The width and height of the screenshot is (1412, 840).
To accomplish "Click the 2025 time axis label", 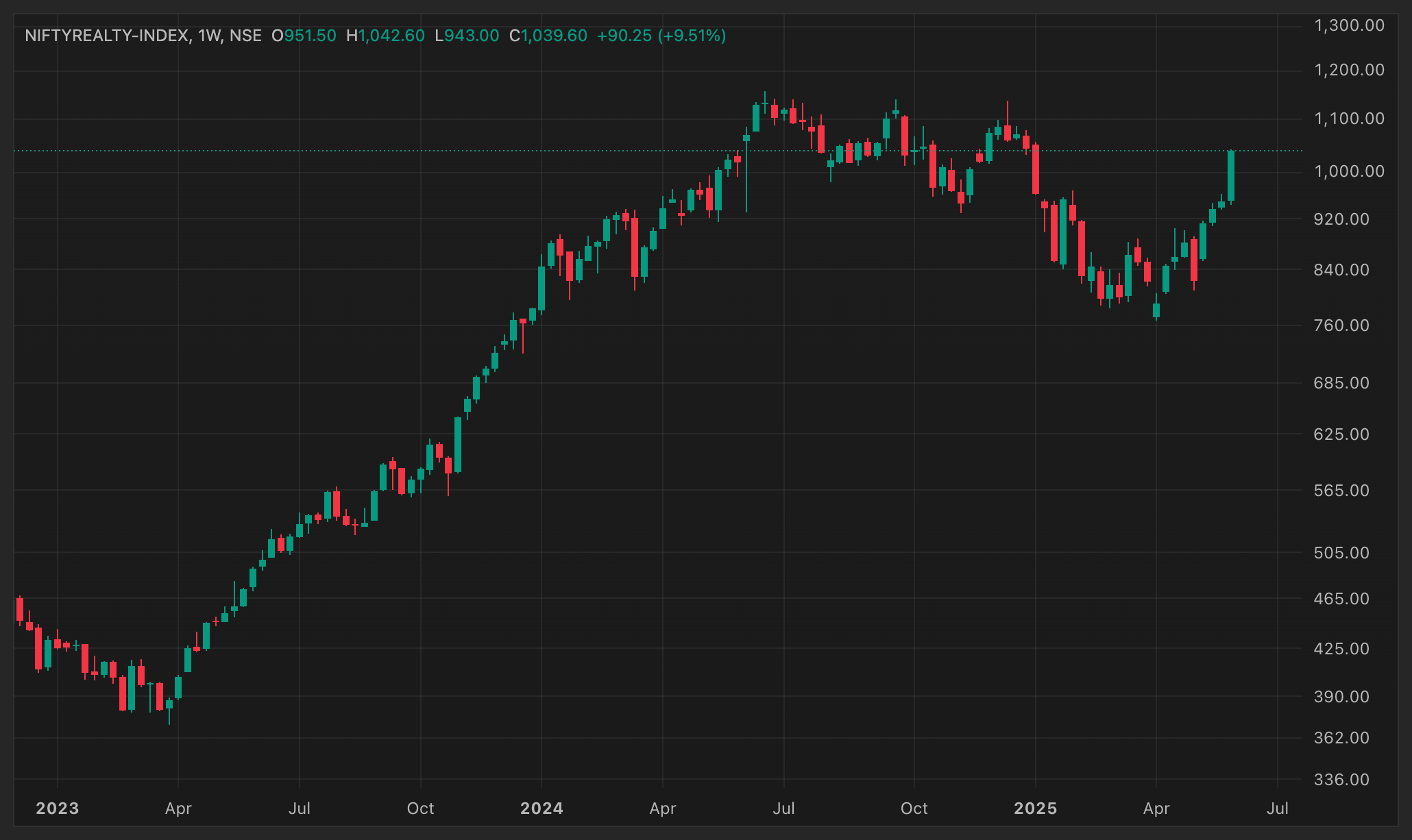I will (1036, 808).
